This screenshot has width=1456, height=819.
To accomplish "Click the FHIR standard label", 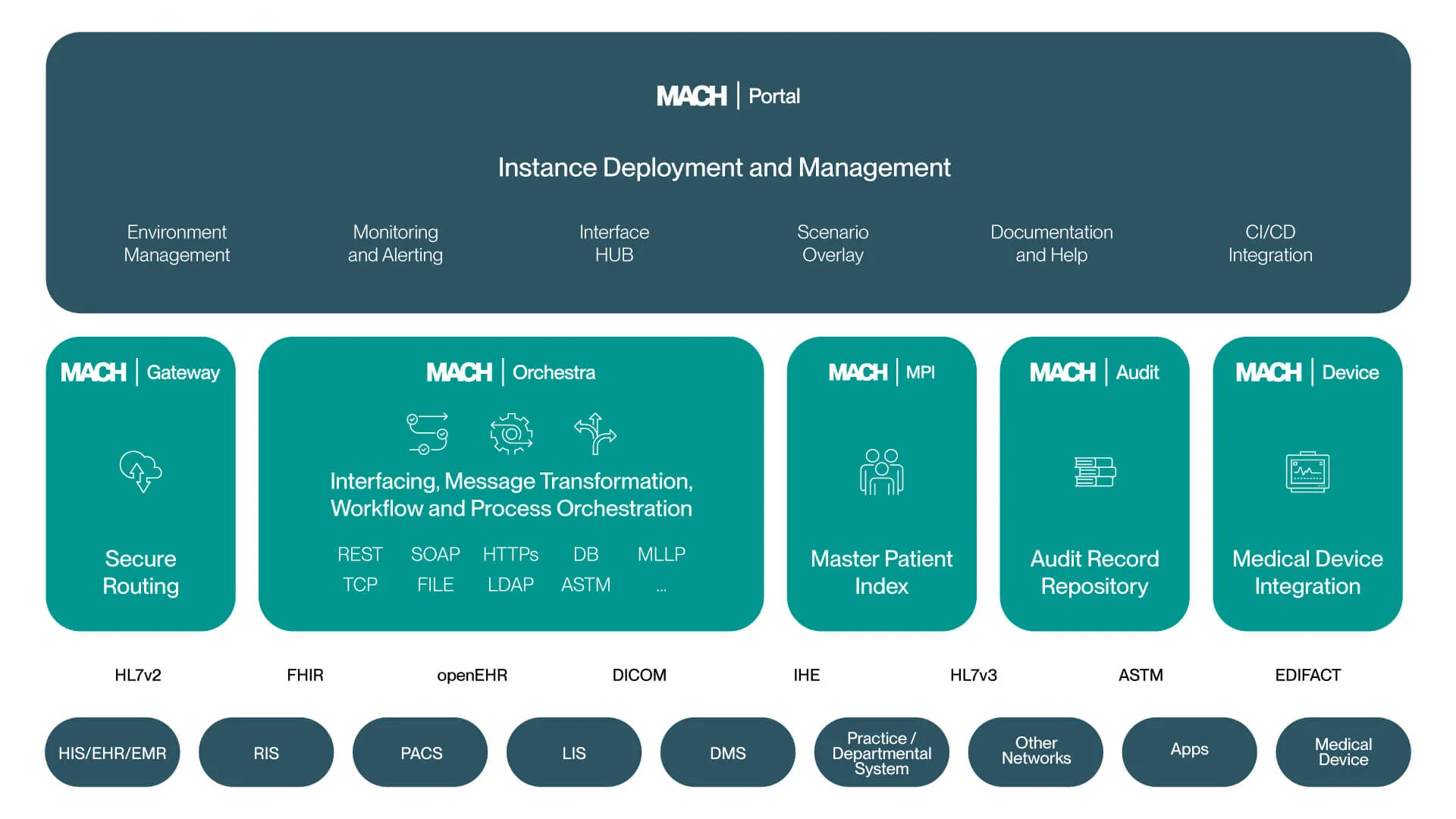I will coord(305,675).
